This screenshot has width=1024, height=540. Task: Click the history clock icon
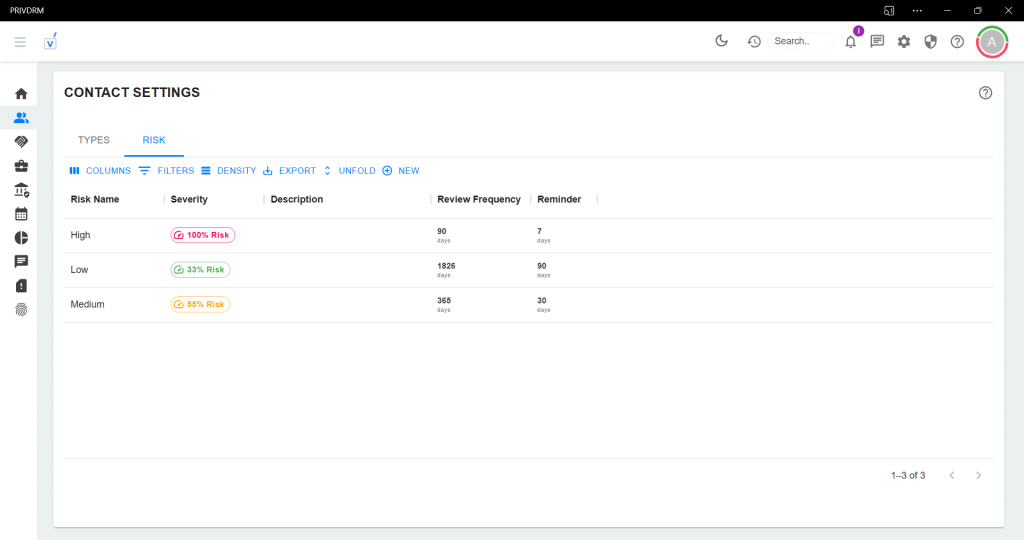coord(754,42)
